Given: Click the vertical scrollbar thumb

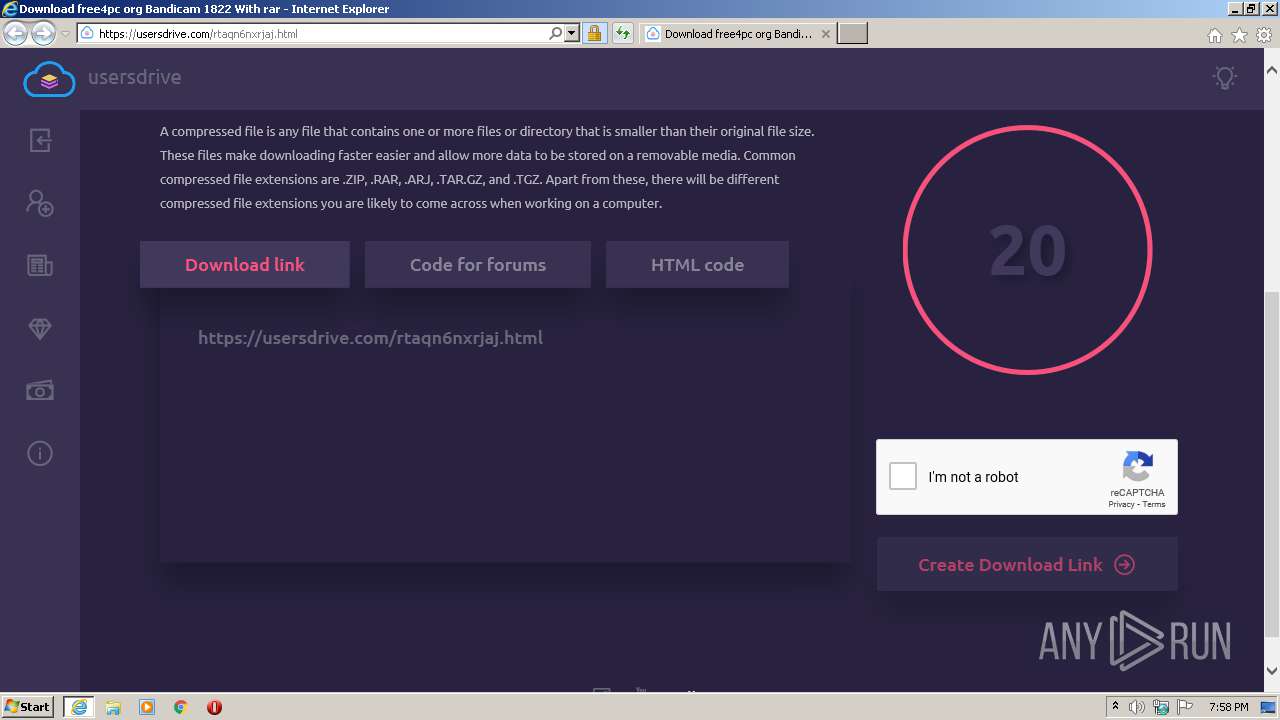Looking at the screenshot, I should [1271, 465].
